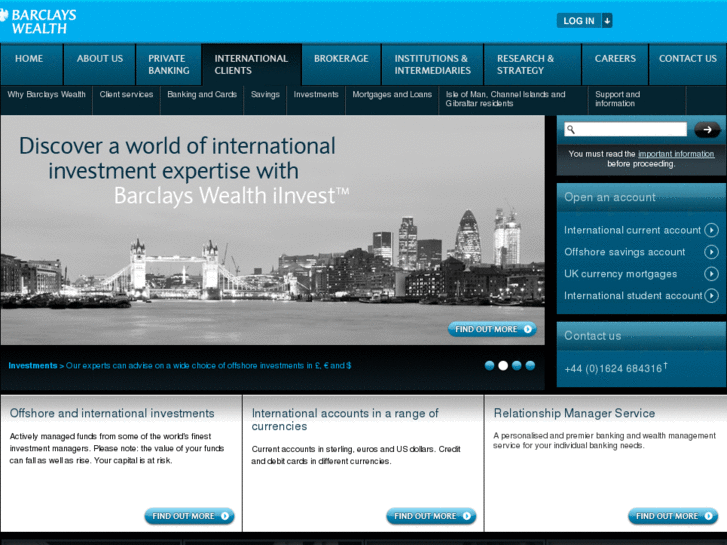Open the CONTACT US tab
This screenshot has height=545, width=727.
pyautogui.click(x=688, y=64)
